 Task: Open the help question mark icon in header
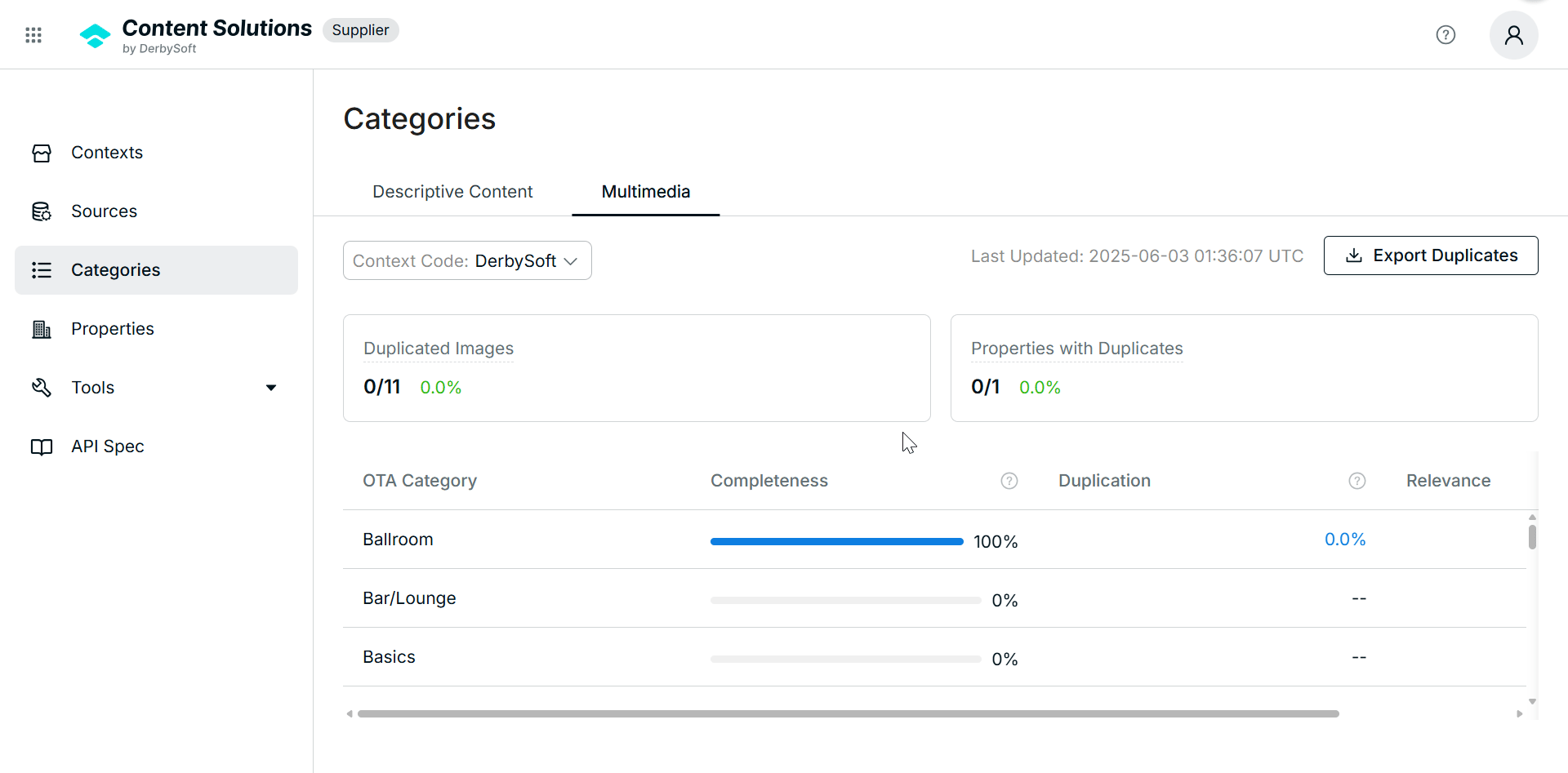pyautogui.click(x=1445, y=35)
